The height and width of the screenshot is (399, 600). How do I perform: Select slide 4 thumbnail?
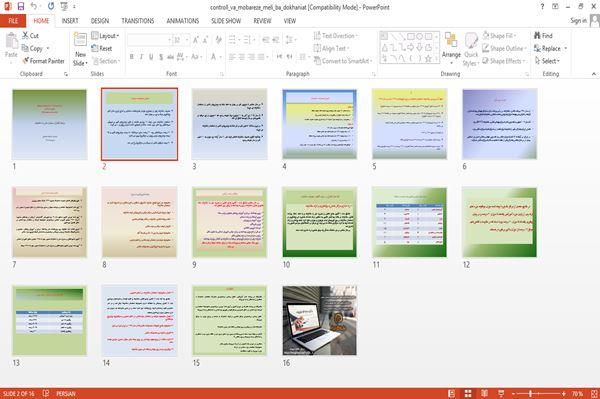[x=320, y=124]
